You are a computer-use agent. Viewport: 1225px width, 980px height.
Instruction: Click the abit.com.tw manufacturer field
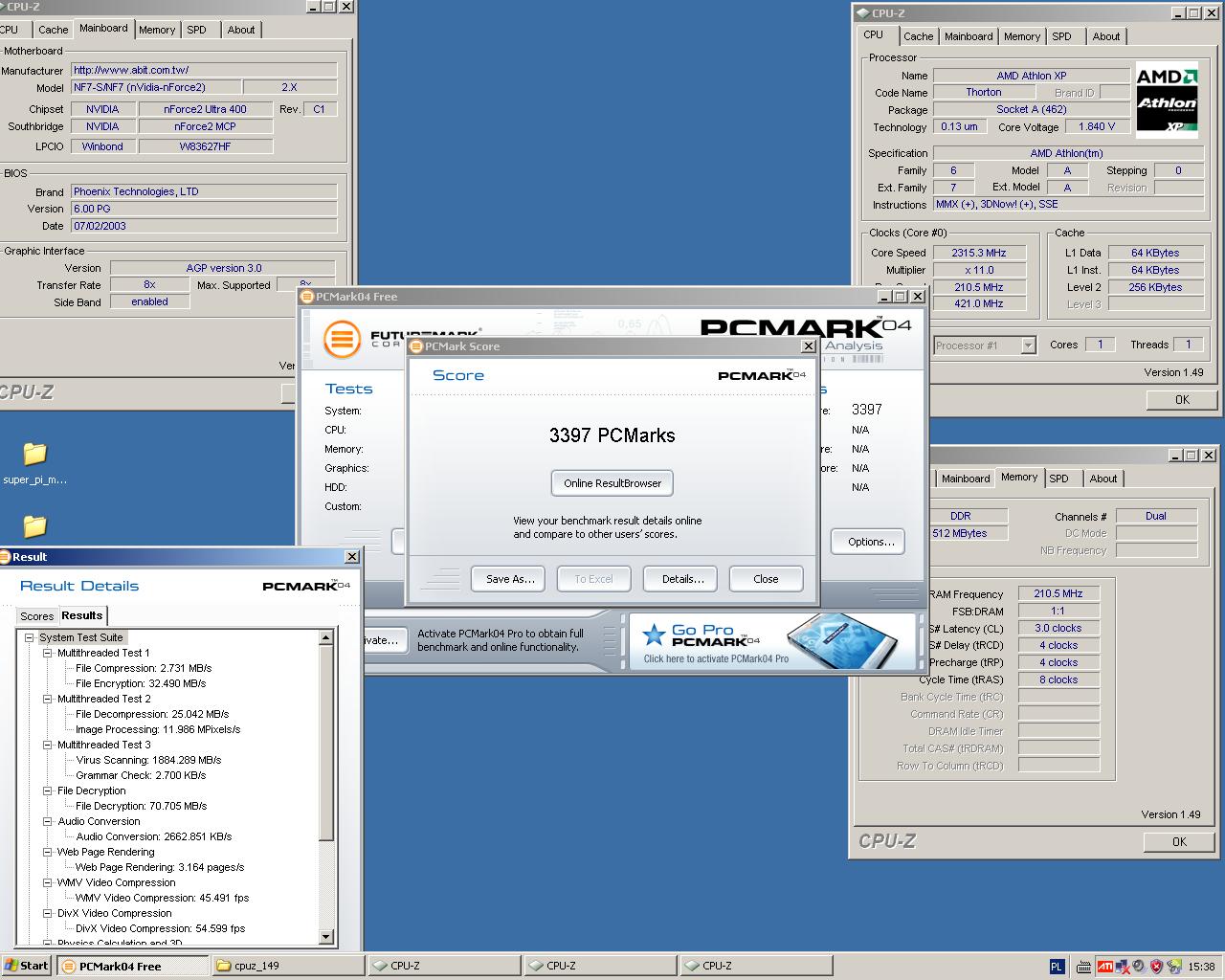(x=204, y=70)
